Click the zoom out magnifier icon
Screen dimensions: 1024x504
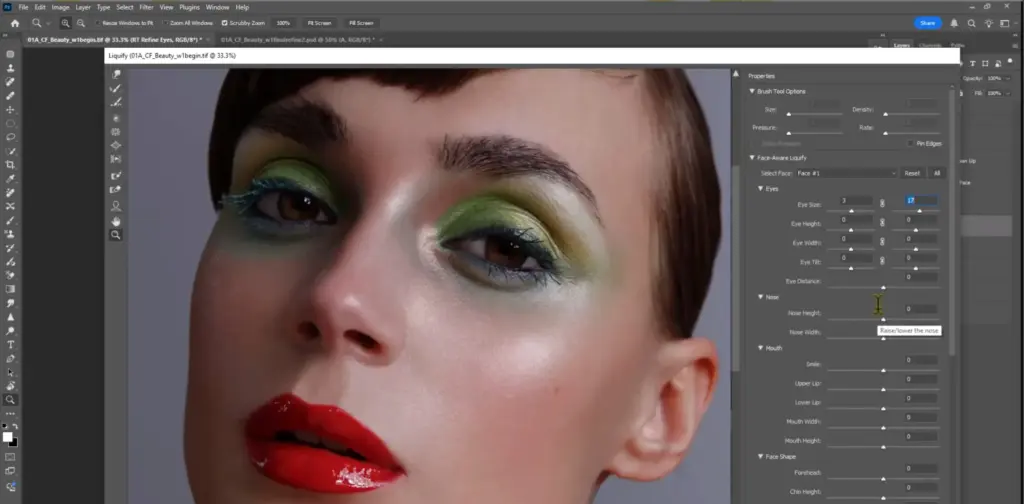click(79, 22)
